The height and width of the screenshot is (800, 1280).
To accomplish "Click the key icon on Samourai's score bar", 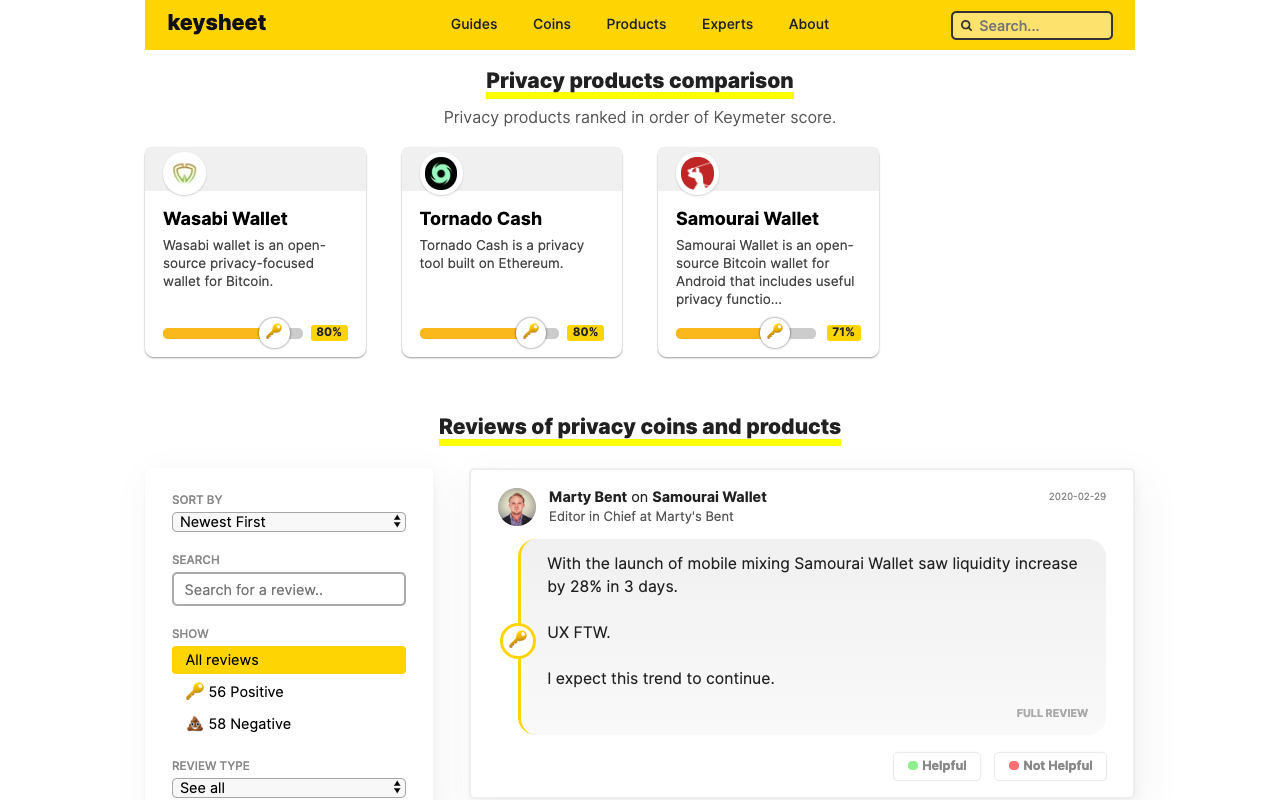I will coord(774,332).
